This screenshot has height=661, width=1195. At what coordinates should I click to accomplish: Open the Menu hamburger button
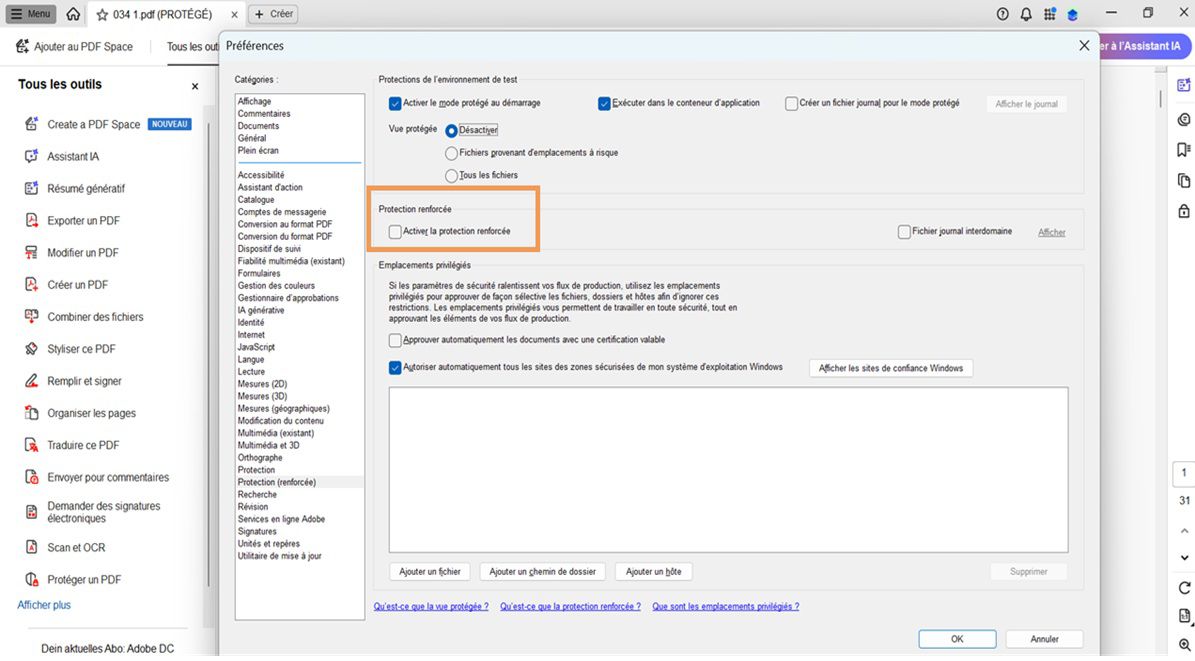click(x=30, y=14)
